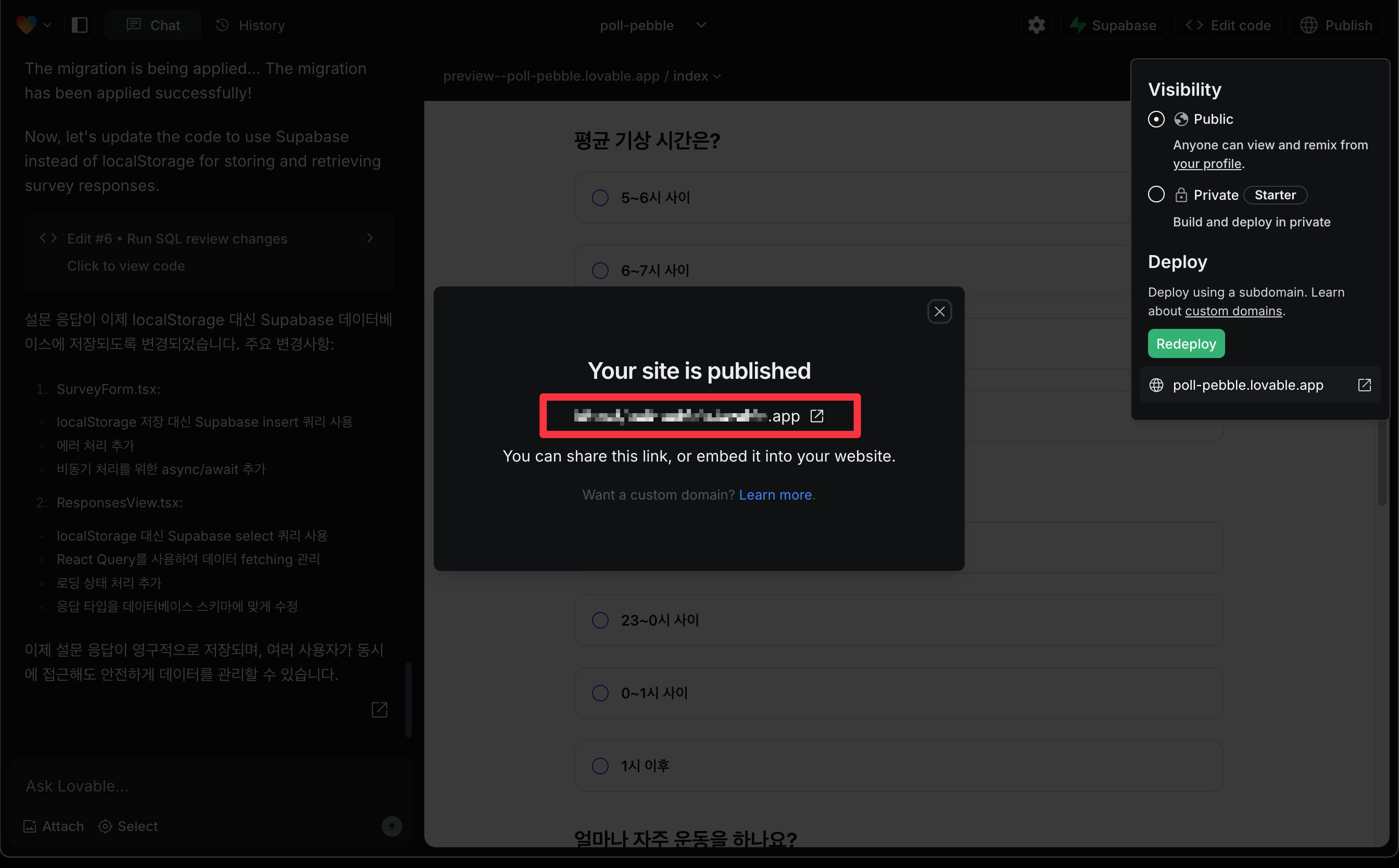Viewport: 1399px width, 868px height.
Task: Open the index page route dropdown
Action: tap(697, 76)
